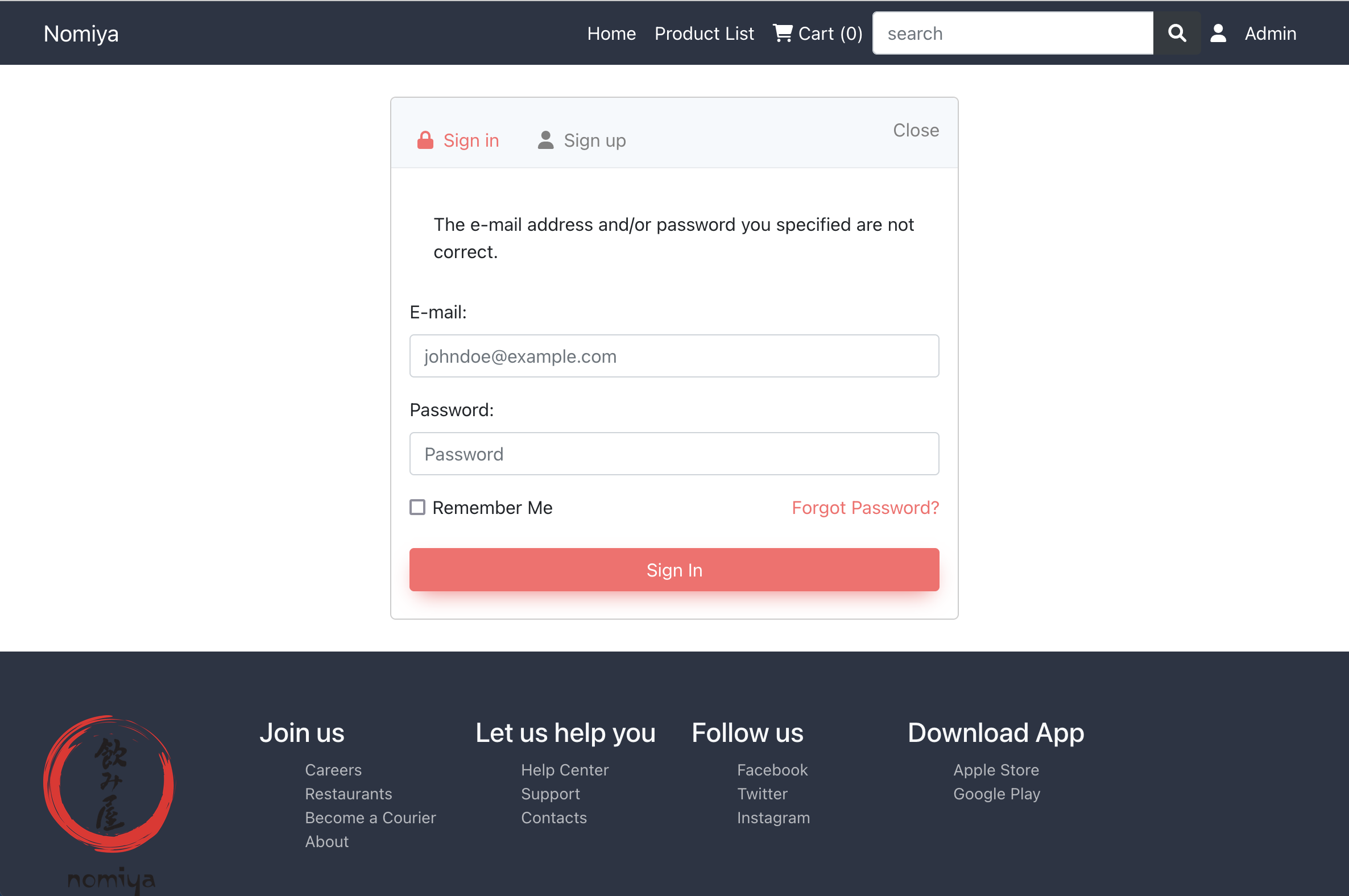Focus the E-mail input field

[674, 356]
